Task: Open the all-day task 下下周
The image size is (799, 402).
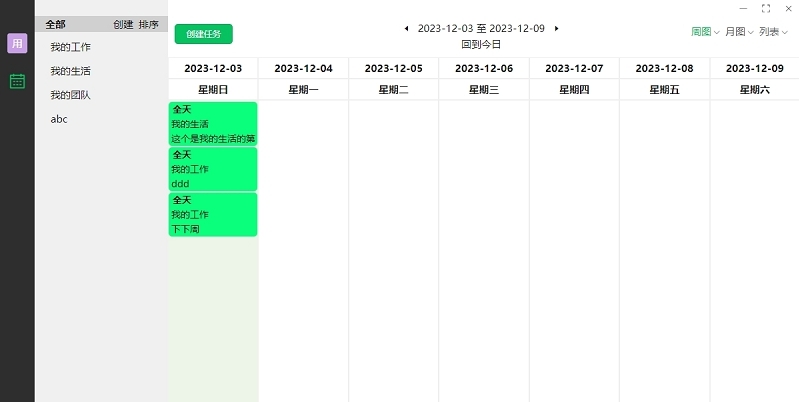Action: click(213, 215)
